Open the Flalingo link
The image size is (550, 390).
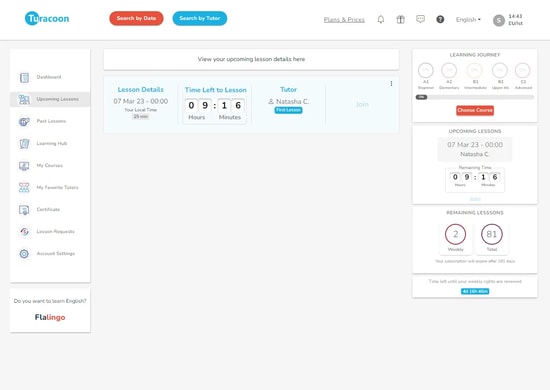click(x=50, y=317)
